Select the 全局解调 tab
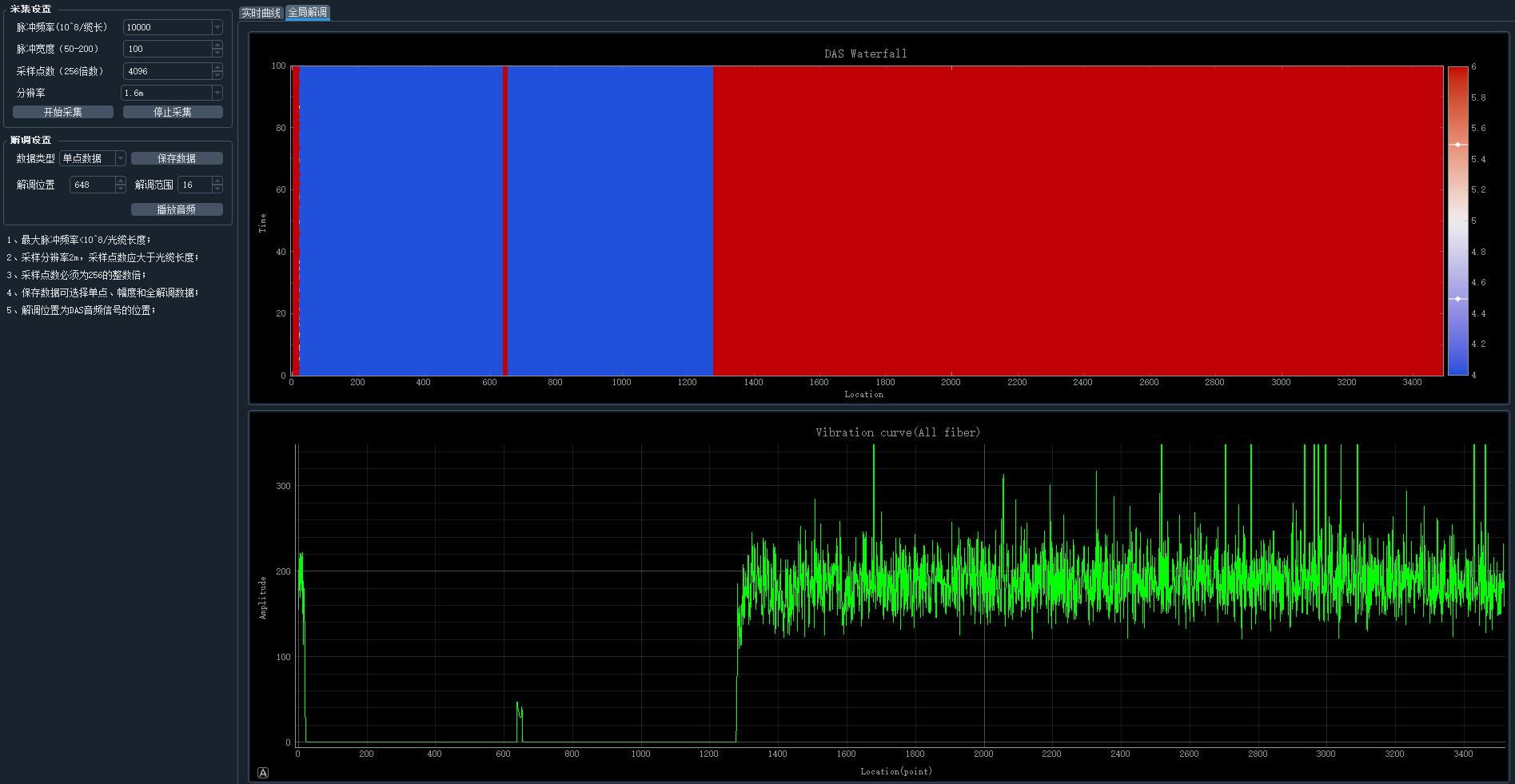 (308, 13)
